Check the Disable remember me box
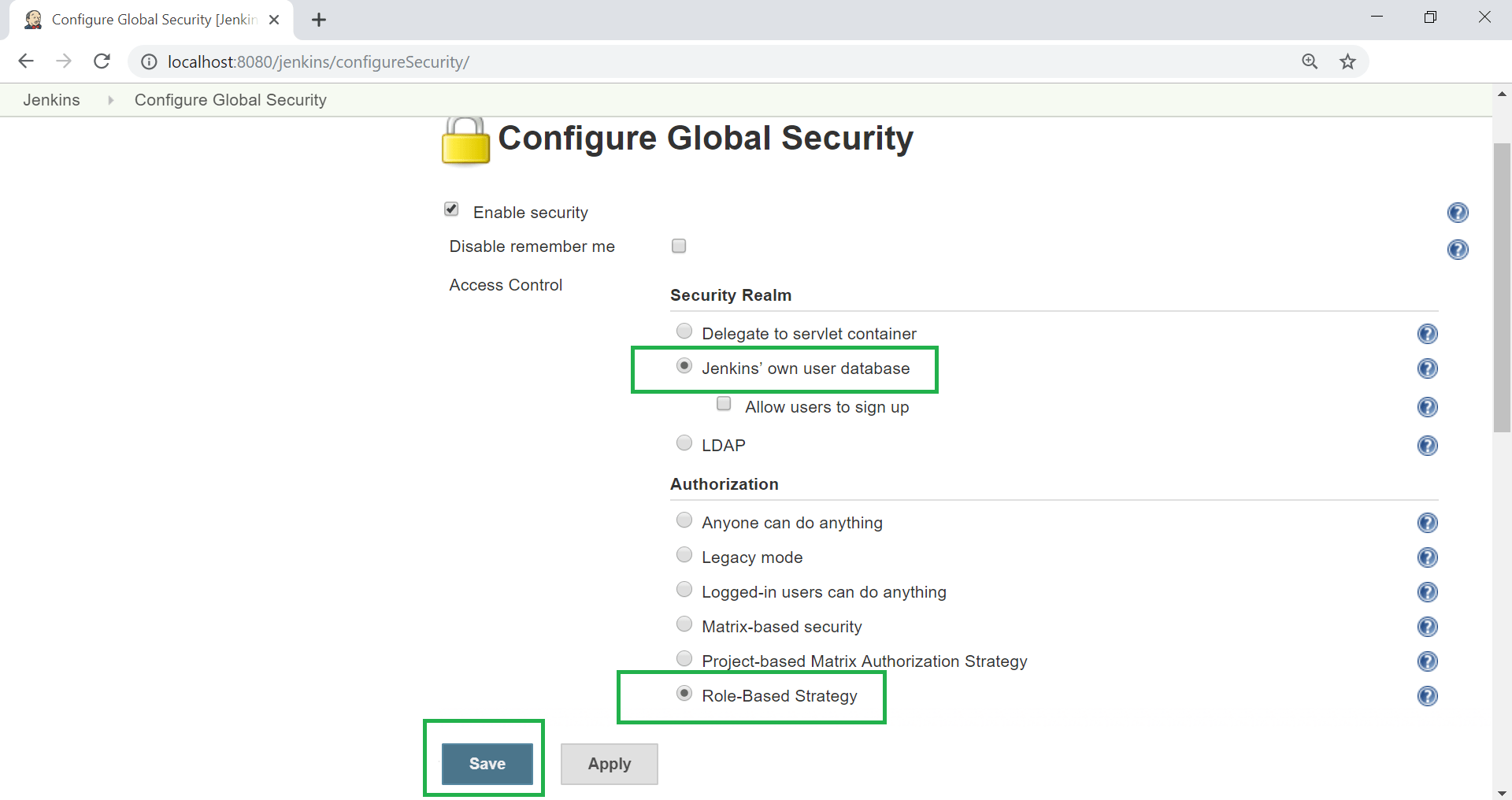1512x800 pixels. tap(679, 246)
